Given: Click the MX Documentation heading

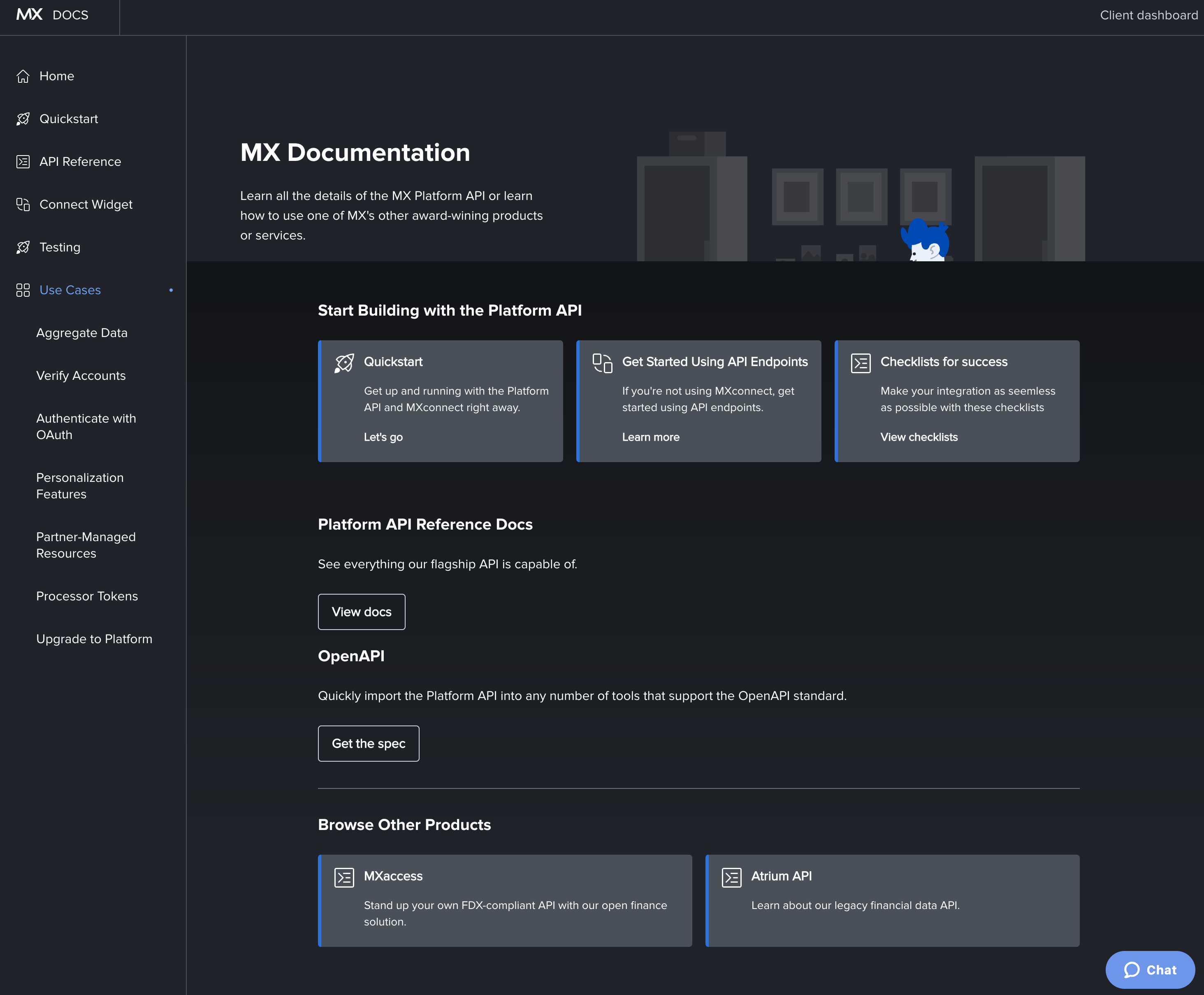Looking at the screenshot, I should coord(355,152).
